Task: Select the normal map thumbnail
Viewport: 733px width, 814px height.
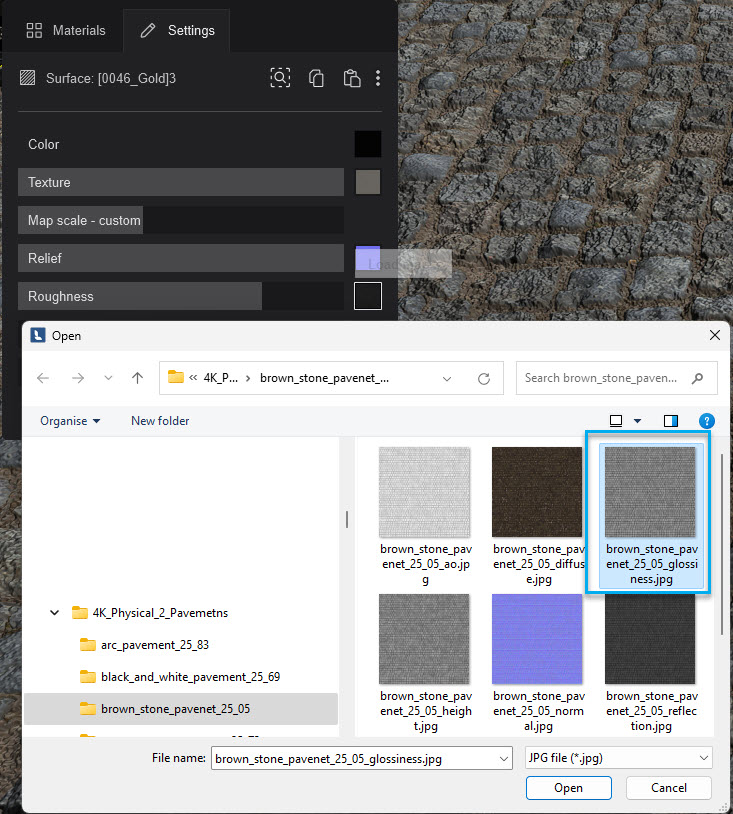Action: pos(537,639)
